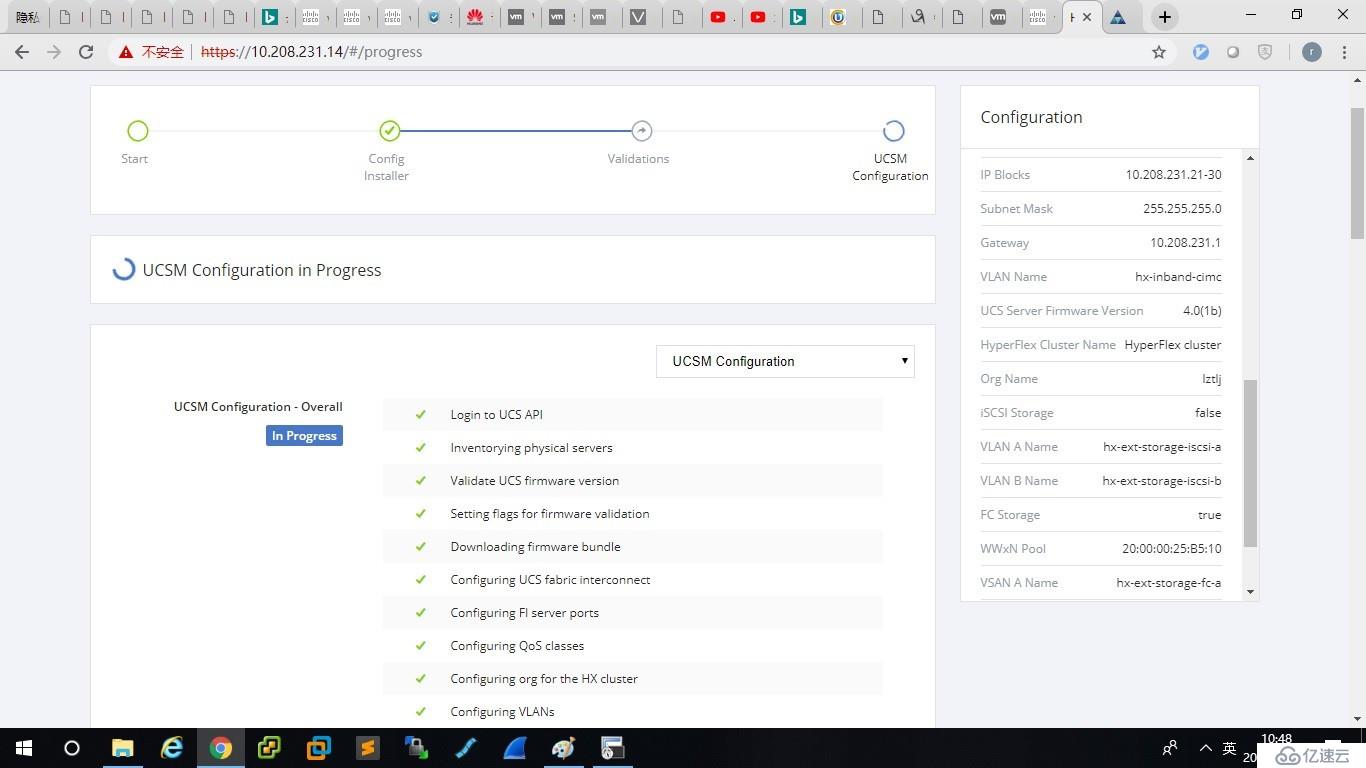Click the Configuration panel scroll down arrow
Viewport: 1366px width, 768px height.
coord(1250,592)
